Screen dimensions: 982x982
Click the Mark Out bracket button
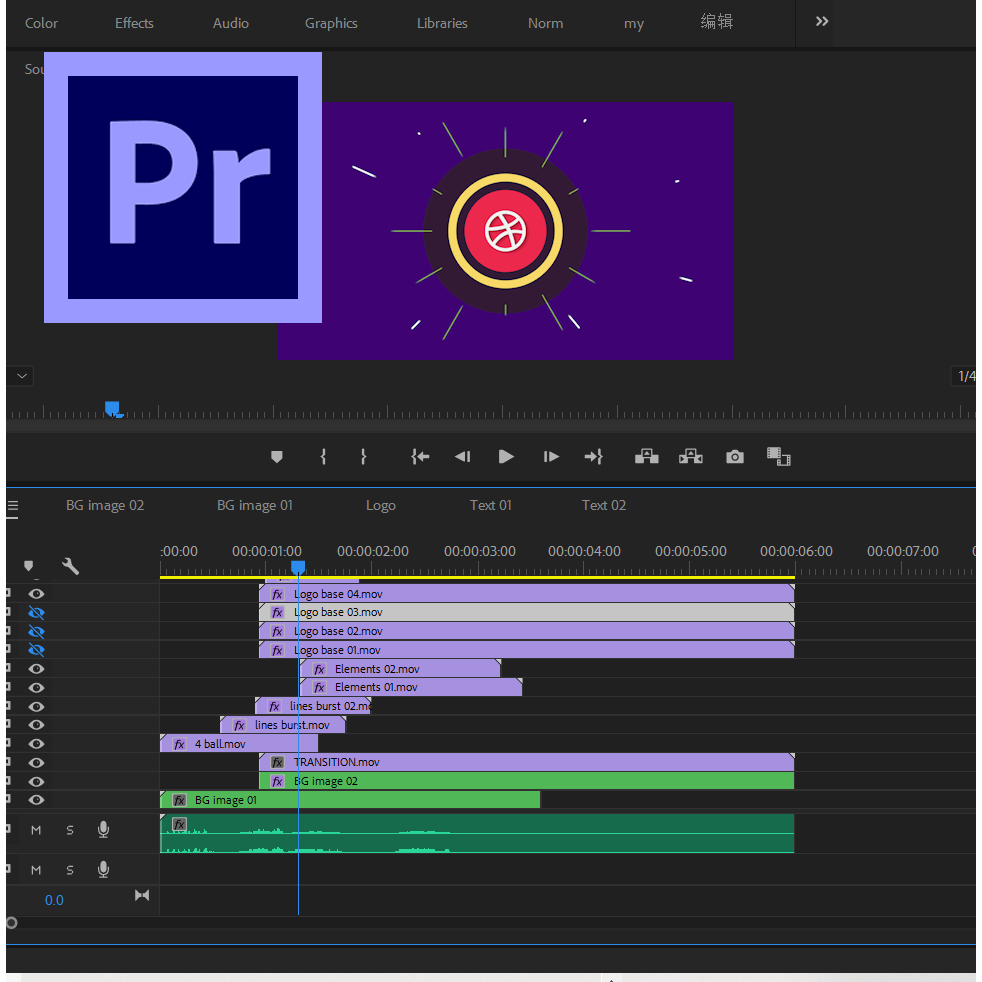click(363, 457)
